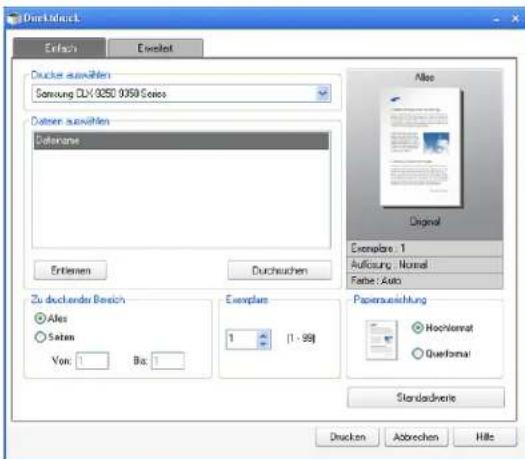Click the 'Auflösung : Normal' status text
The image size is (525, 459).
tap(389, 264)
